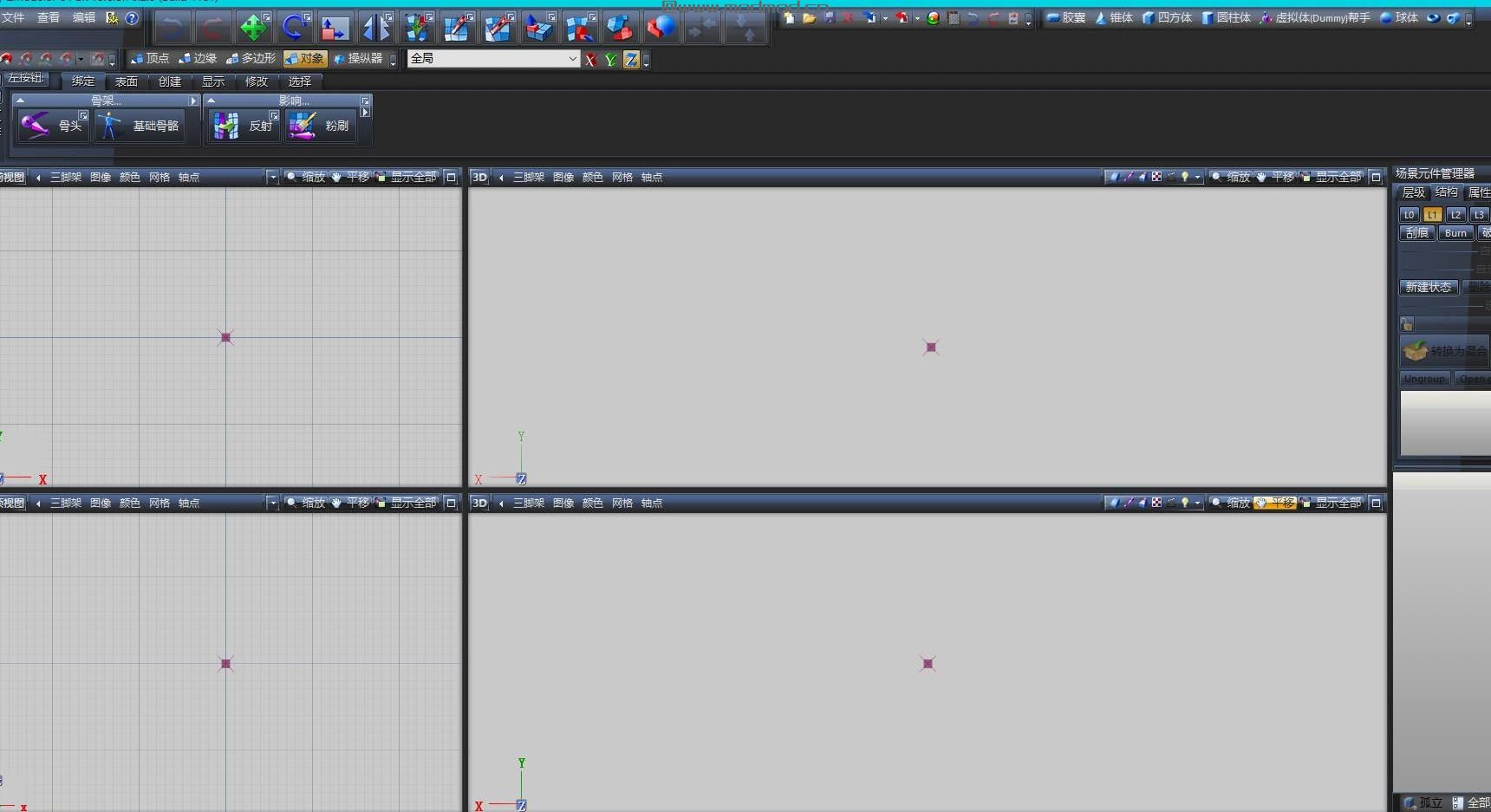Select the Bone (骨头) tool
The image size is (1491, 812).
[53, 126]
